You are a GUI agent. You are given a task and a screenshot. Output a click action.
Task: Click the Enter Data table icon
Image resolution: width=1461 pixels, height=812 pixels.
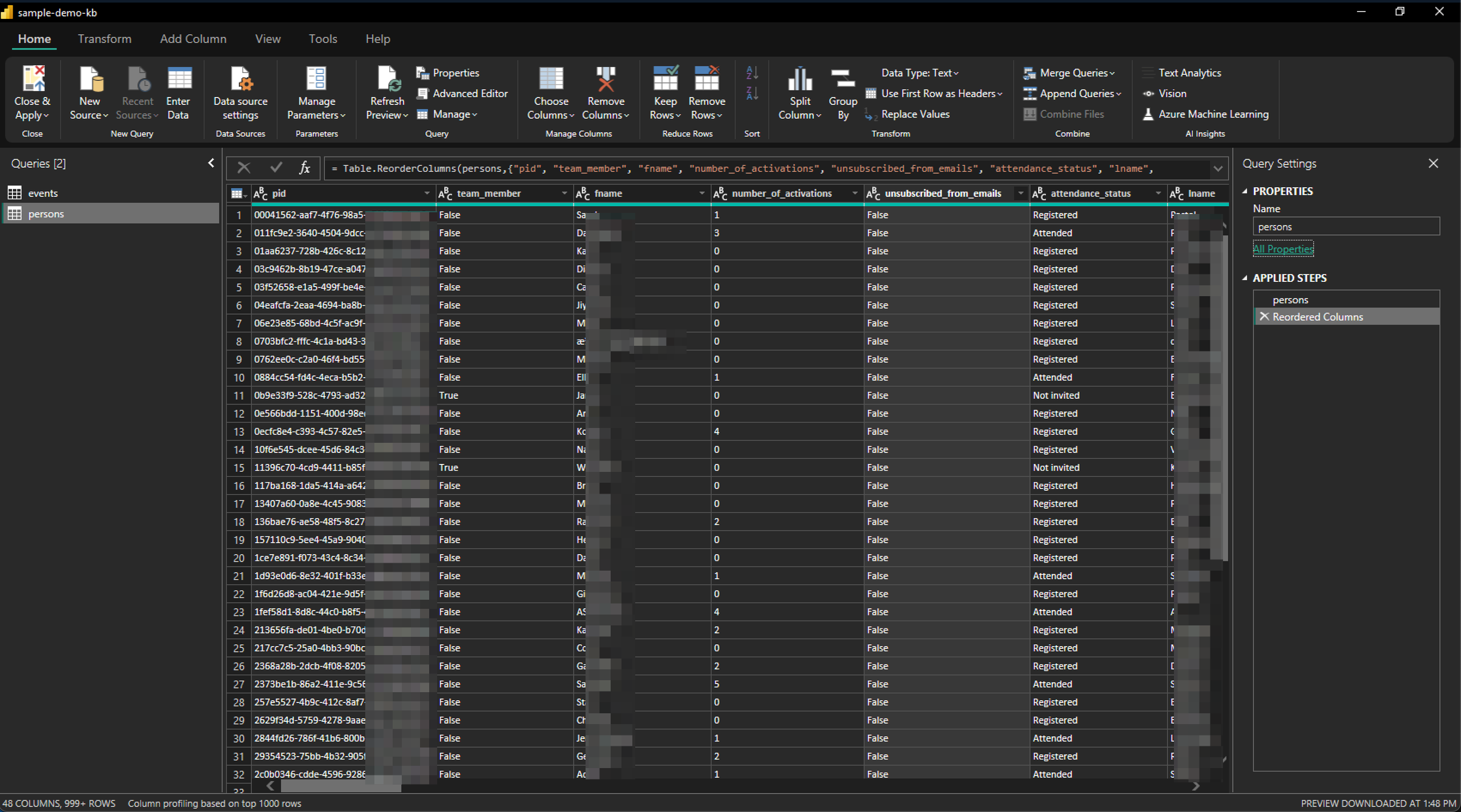(x=179, y=79)
